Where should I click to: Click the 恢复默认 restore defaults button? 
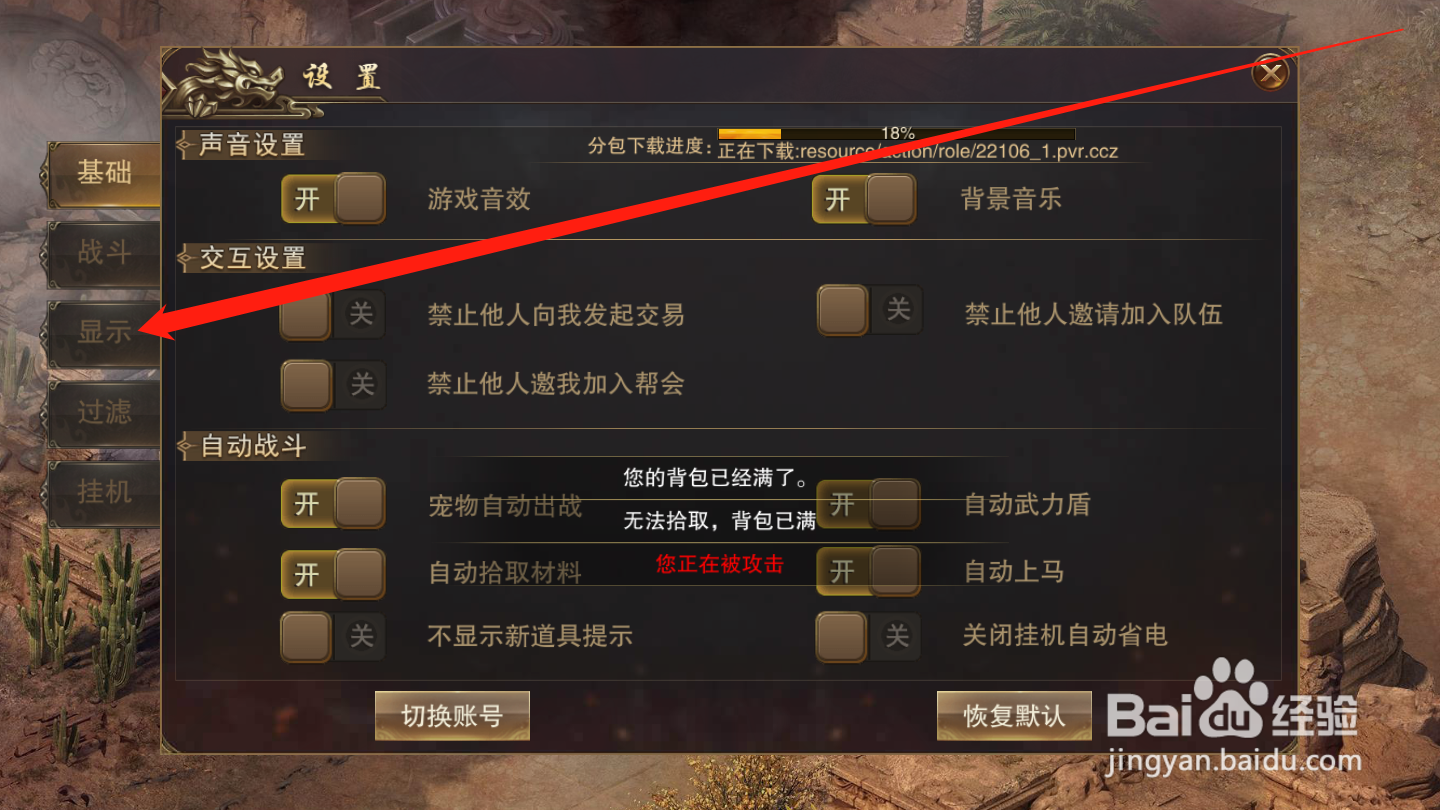pos(1014,716)
